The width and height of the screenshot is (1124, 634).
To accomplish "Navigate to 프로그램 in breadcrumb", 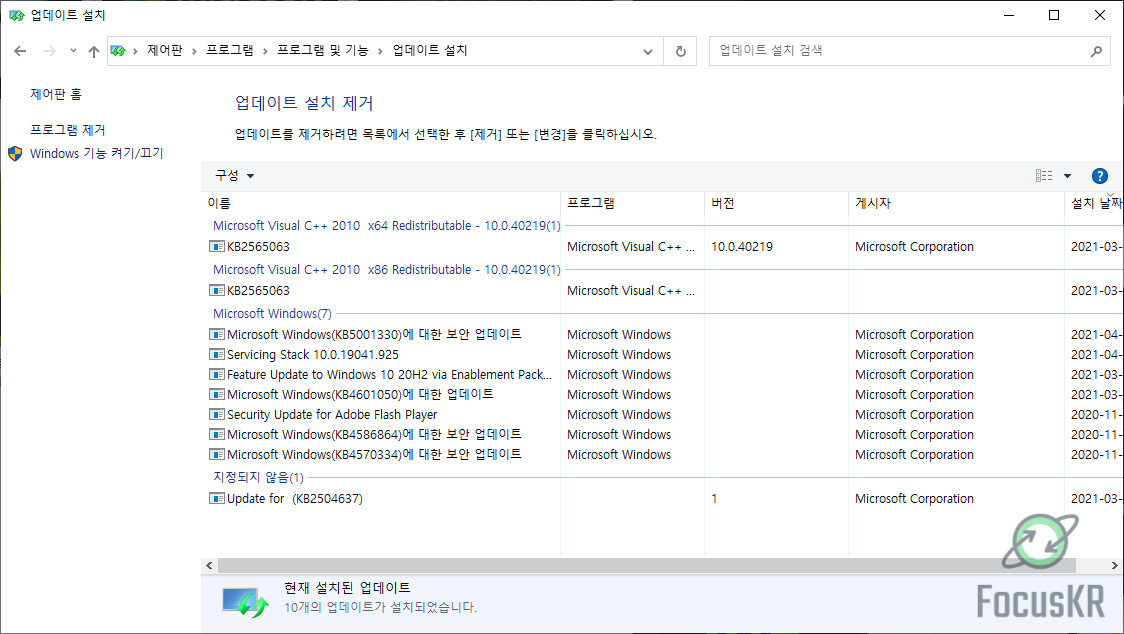I will pyautogui.click(x=229, y=50).
